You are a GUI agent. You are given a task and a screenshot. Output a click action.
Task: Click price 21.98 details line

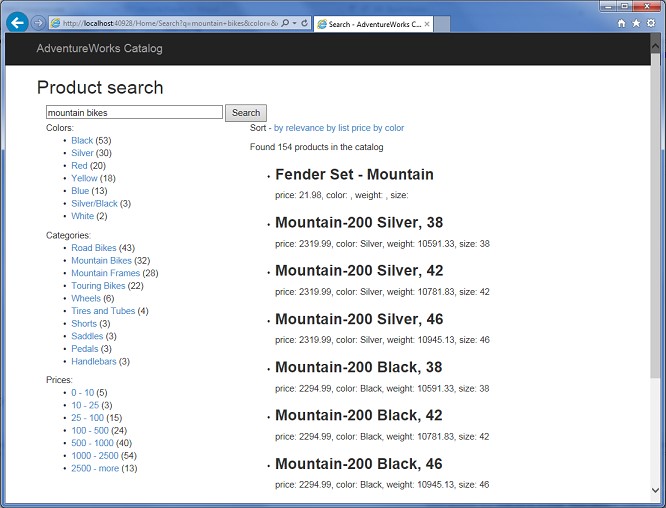pos(341,195)
